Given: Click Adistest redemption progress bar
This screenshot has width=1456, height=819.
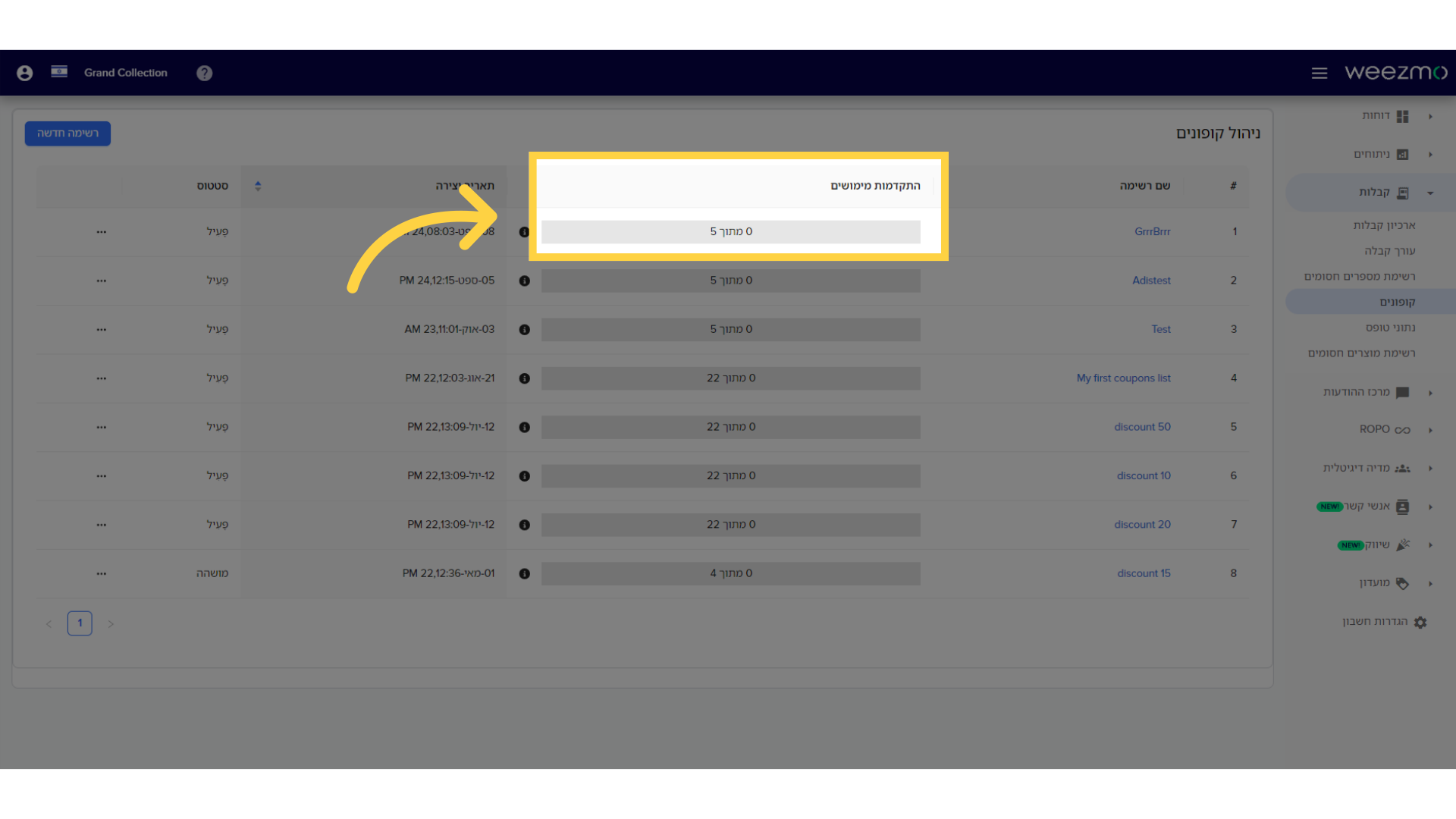Looking at the screenshot, I should [x=731, y=281].
